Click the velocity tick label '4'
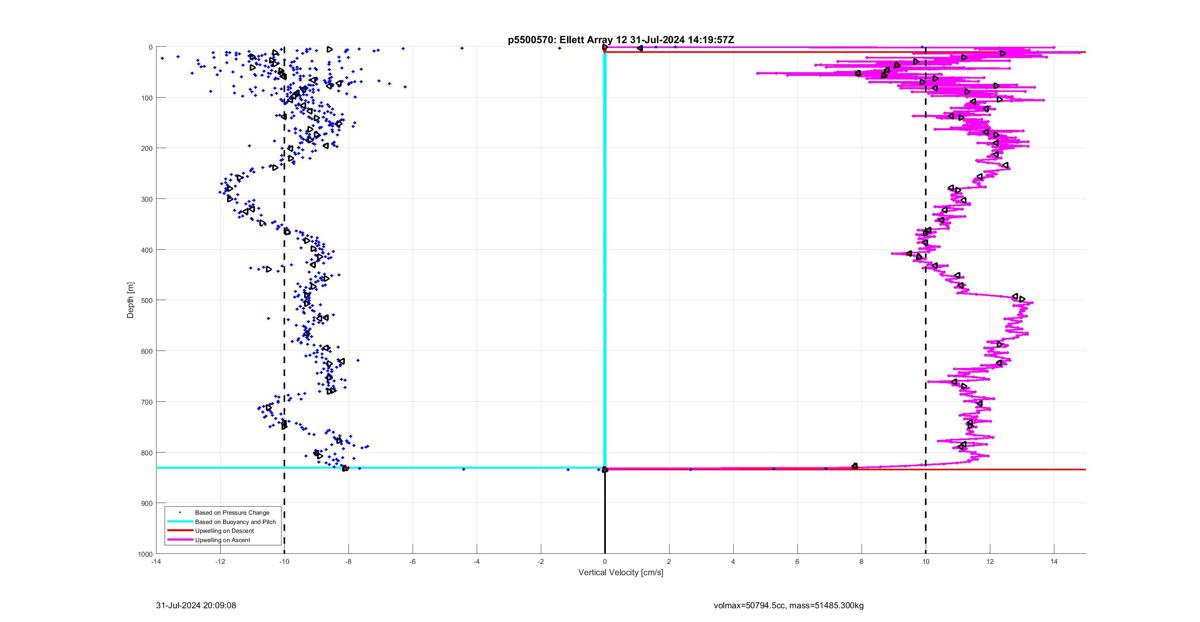The height and width of the screenshot is (622, 1200). coord(733,562)
